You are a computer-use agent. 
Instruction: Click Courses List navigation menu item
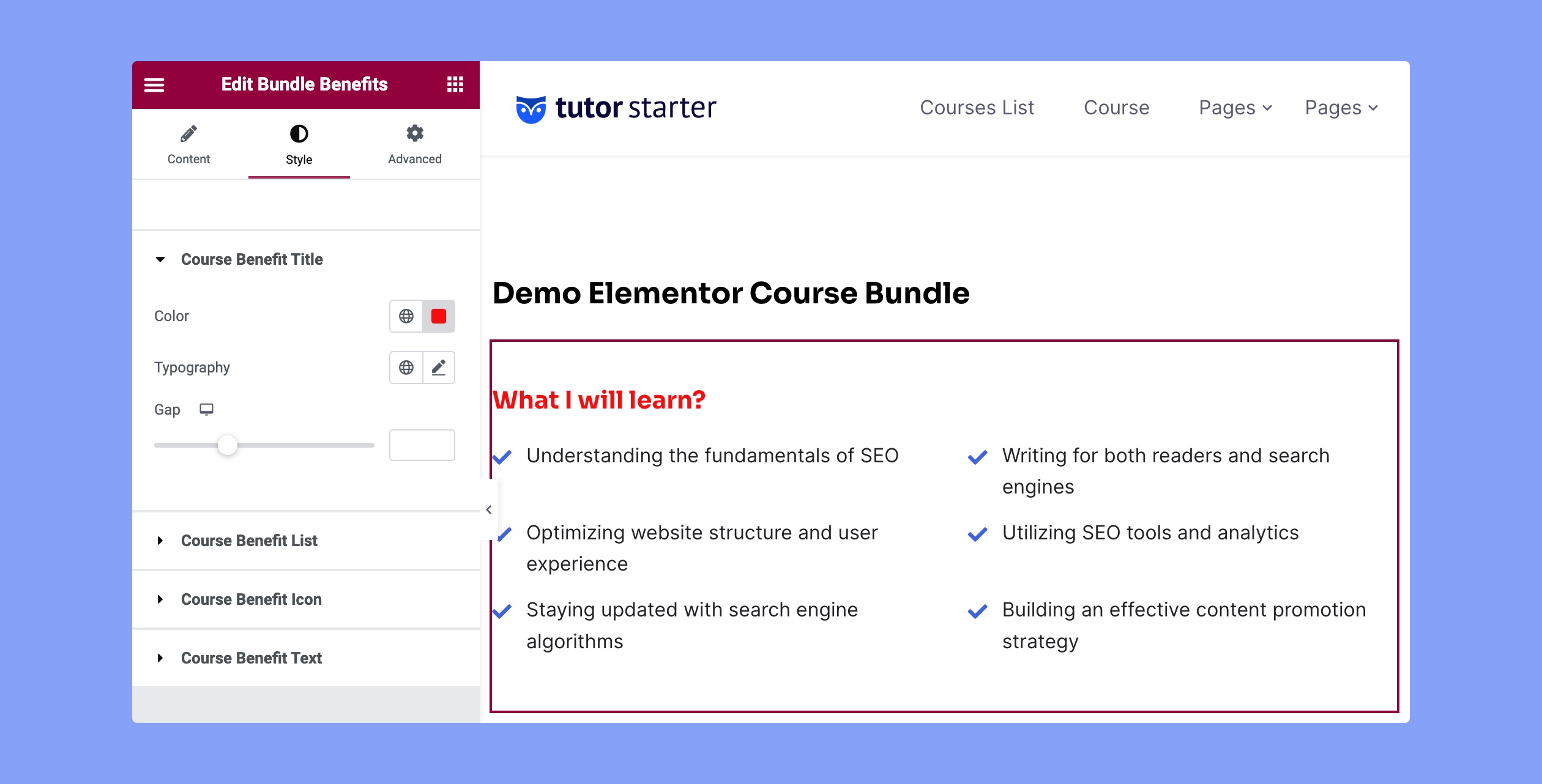click(977, 108)
